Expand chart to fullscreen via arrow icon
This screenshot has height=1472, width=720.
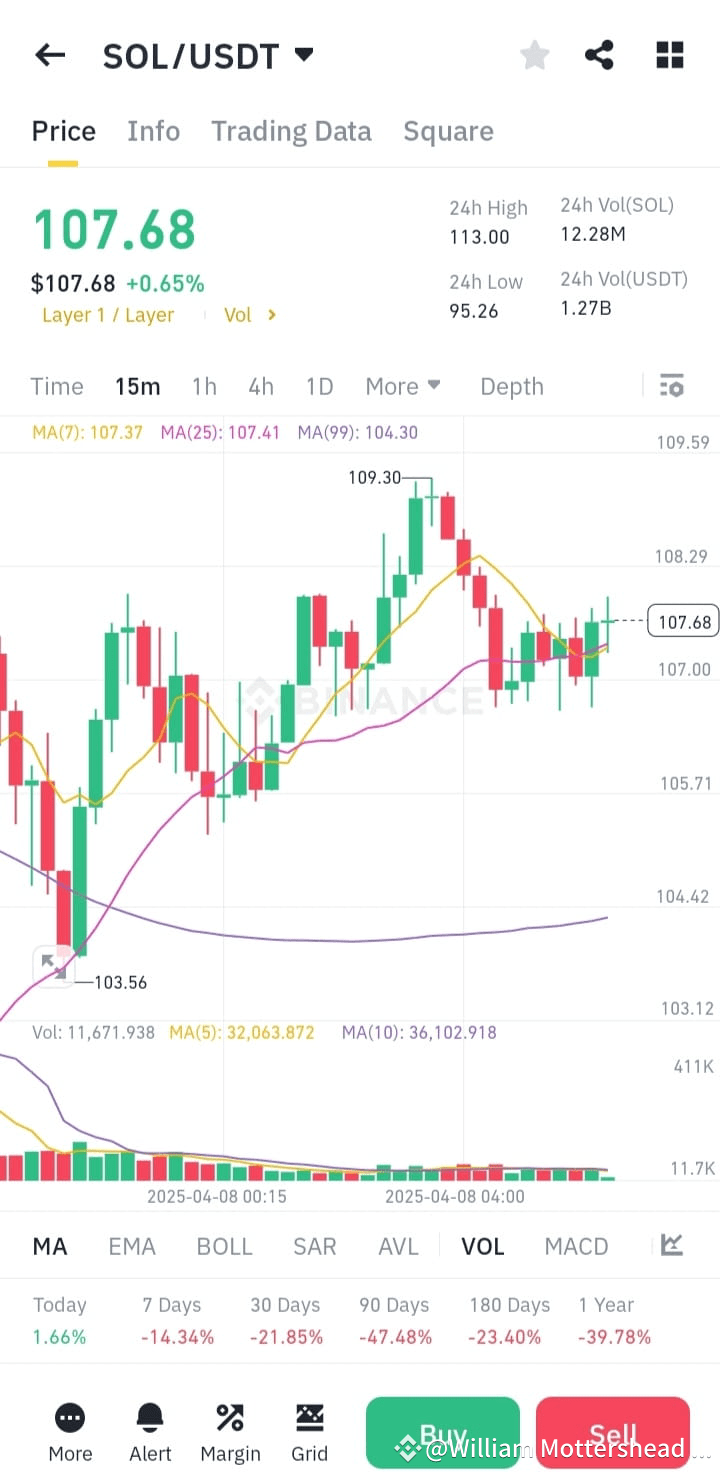[54, 965]
